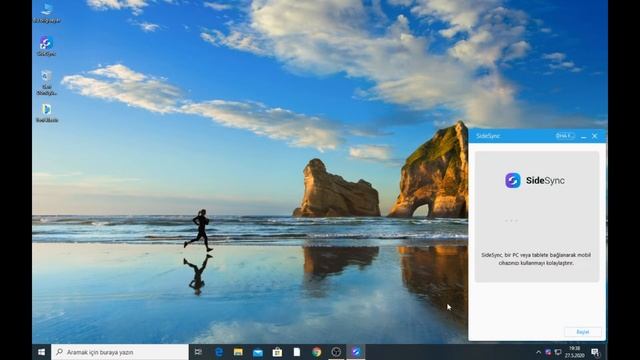This screenshot has height=360, width=640.
Task: Open the Windows Start menu
Action: [41, 352]
